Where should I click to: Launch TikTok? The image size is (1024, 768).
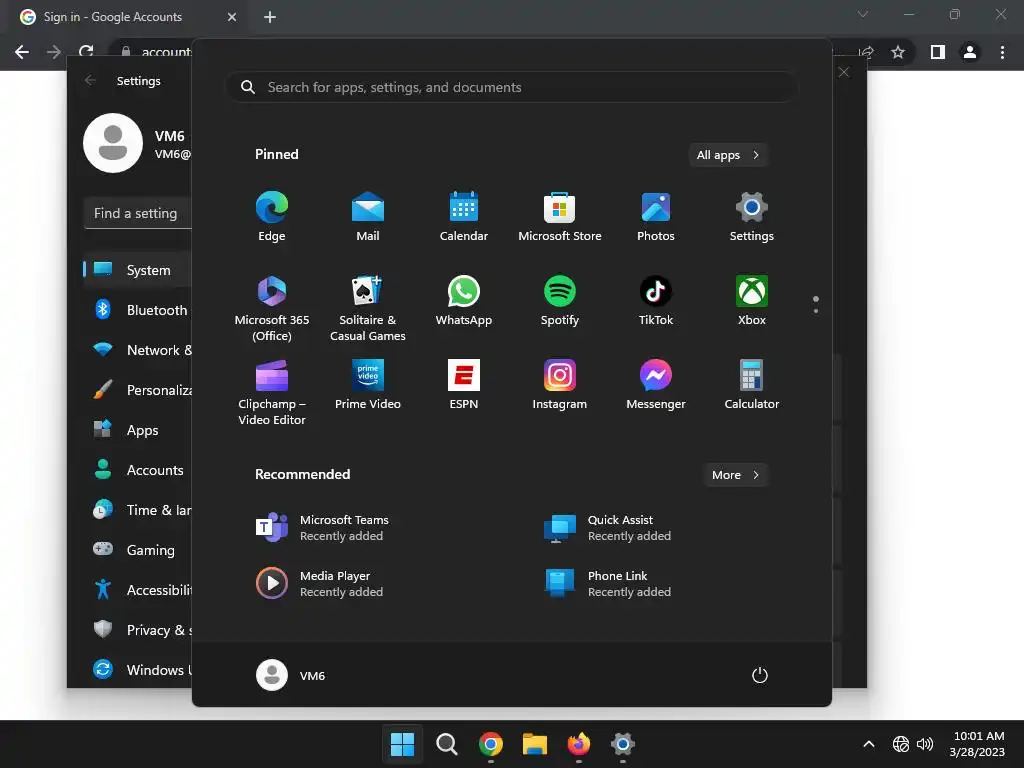(x=656, y=301)
